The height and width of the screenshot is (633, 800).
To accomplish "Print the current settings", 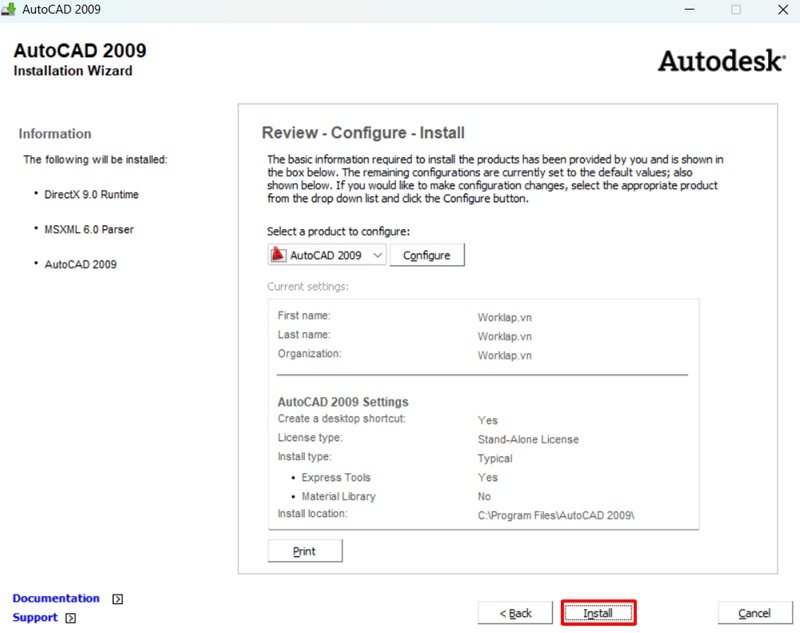I will tap(304, 551).
